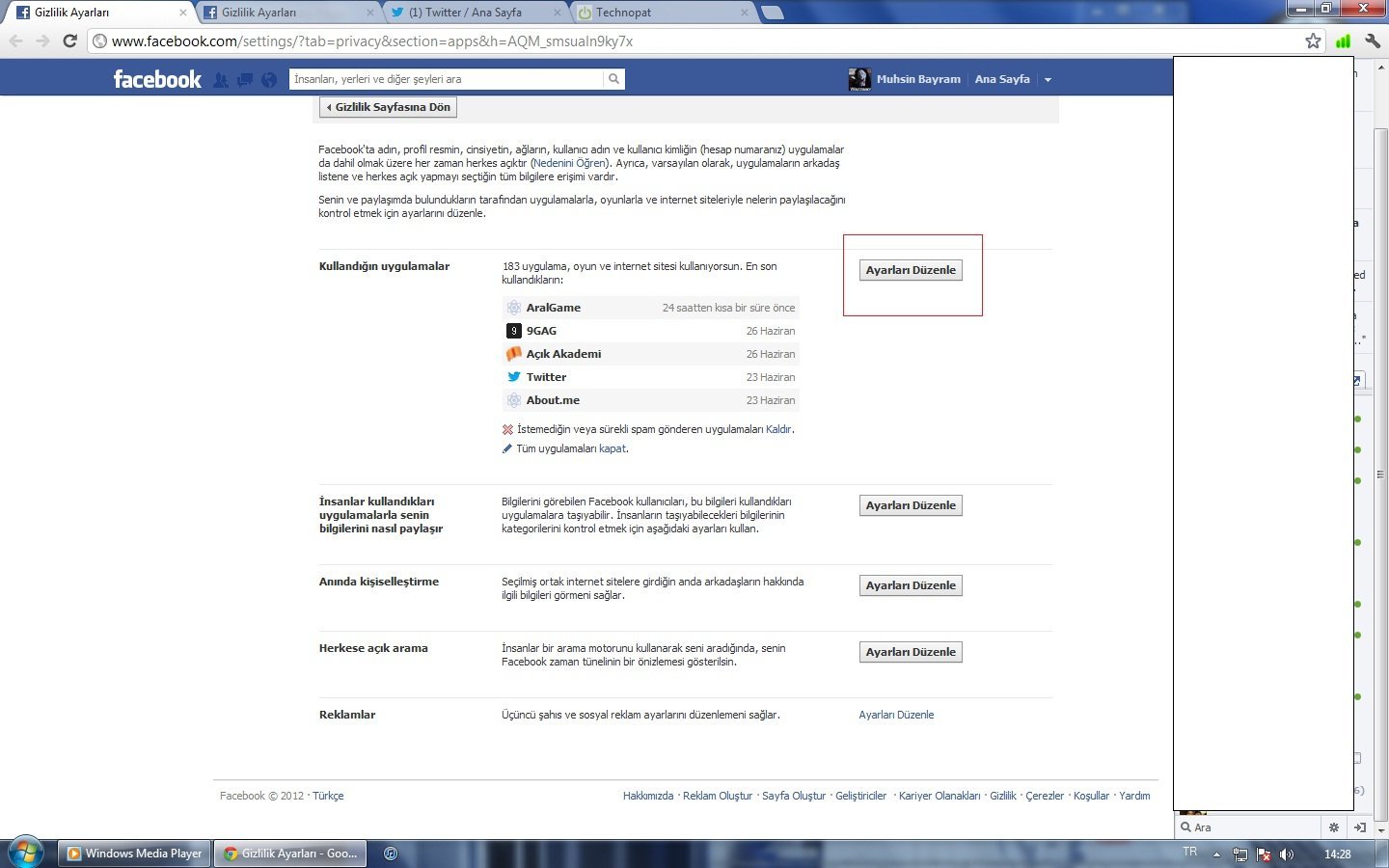1389x868 pixels.
Task: Bookmark this page with the star icon
Action: [1313, 41]
